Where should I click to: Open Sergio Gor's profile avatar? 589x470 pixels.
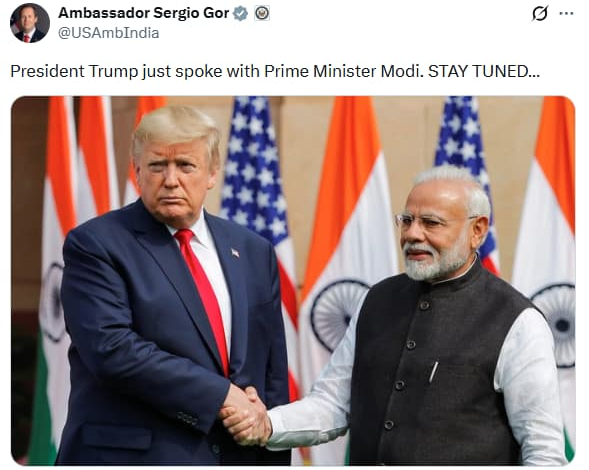(x=30, y=23)
